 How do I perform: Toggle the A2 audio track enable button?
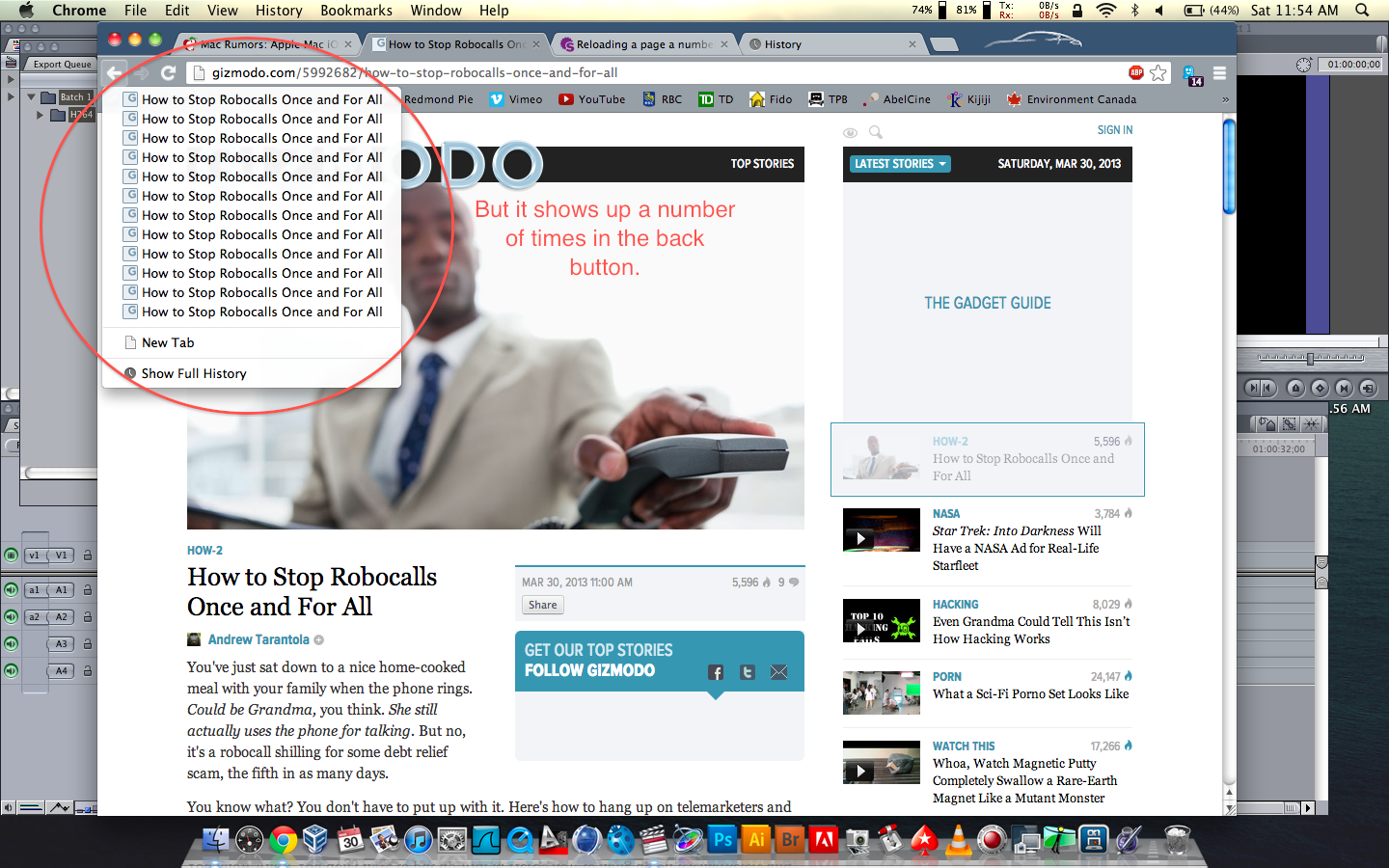[x=11, y=617]
